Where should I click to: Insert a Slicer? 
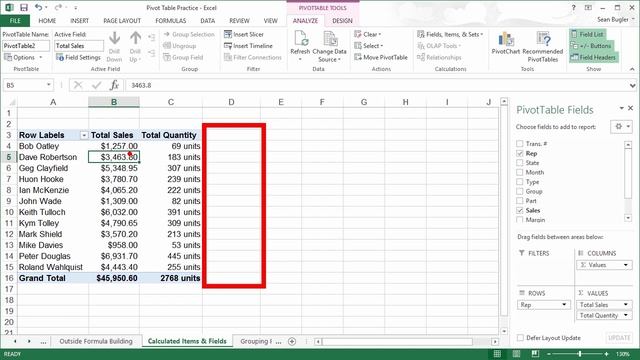(x=244, y=34)
